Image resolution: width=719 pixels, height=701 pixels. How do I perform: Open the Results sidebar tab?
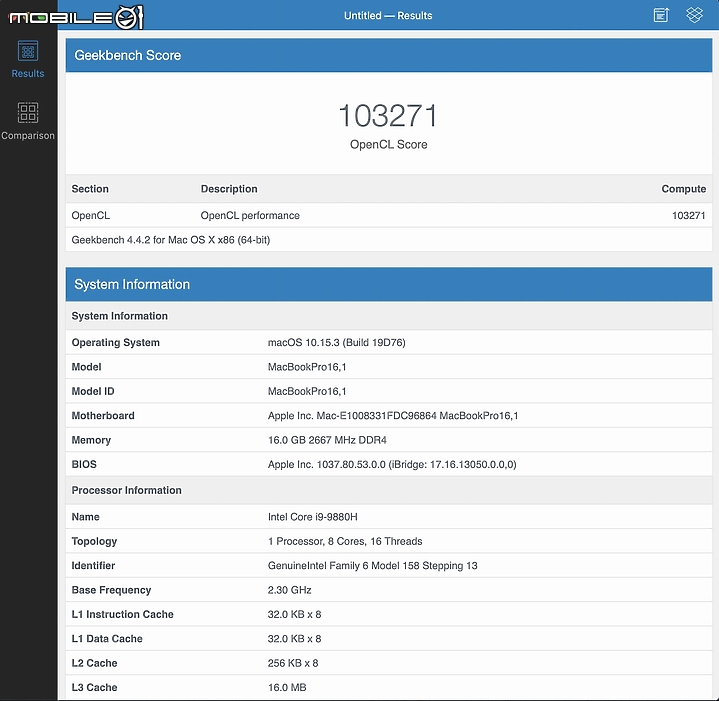pos(28,60)
